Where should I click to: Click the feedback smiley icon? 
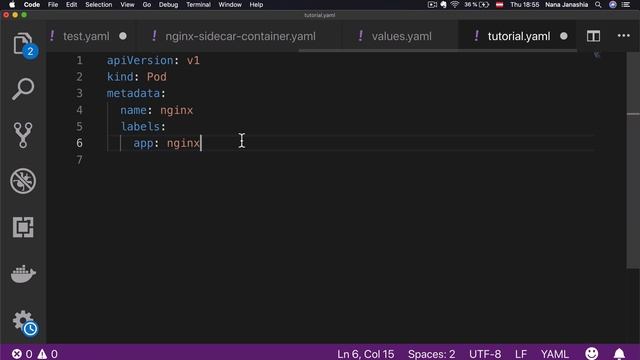tap(591, 353)
